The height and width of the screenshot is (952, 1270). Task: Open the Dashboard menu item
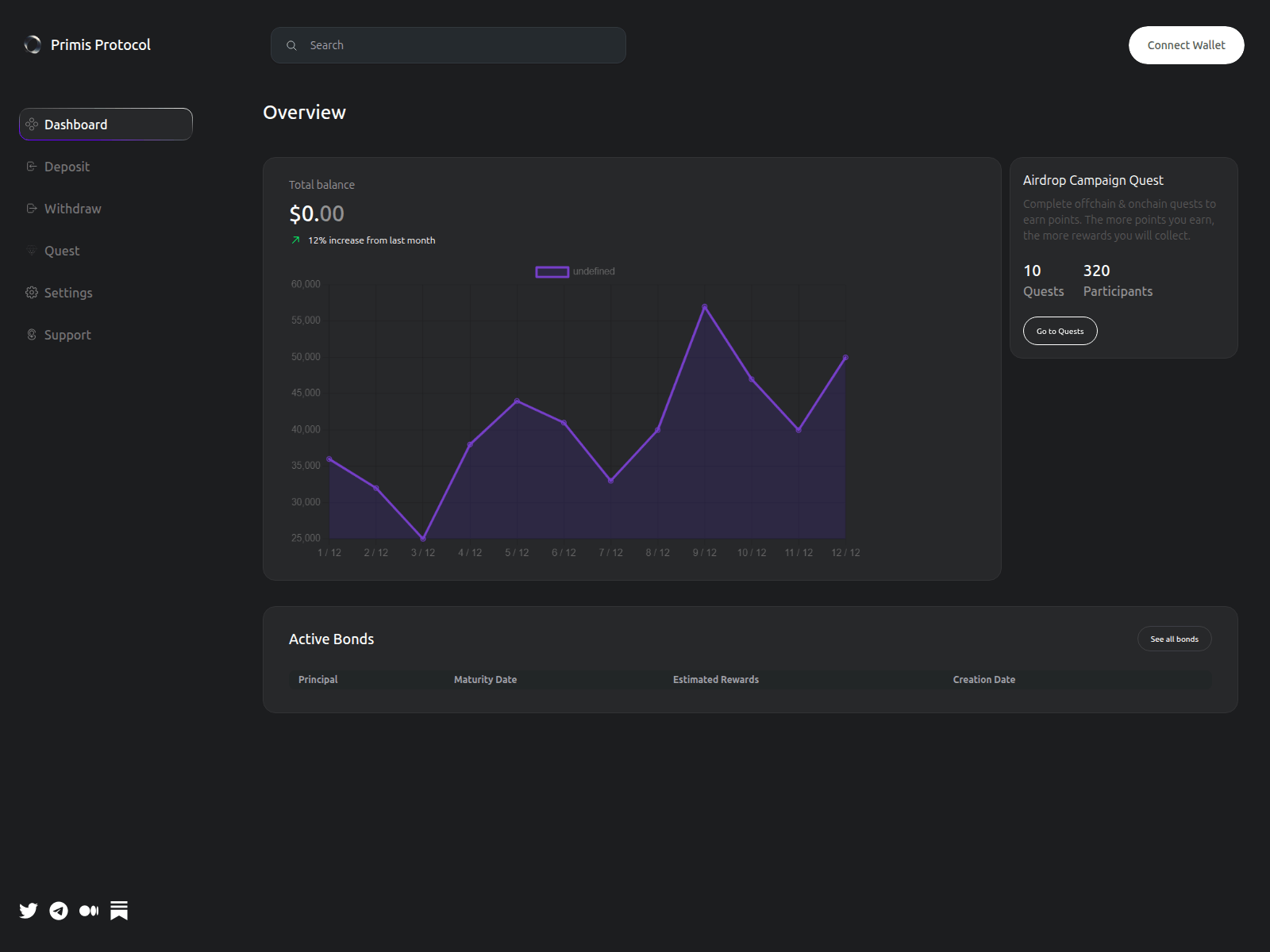pos(106,125)
